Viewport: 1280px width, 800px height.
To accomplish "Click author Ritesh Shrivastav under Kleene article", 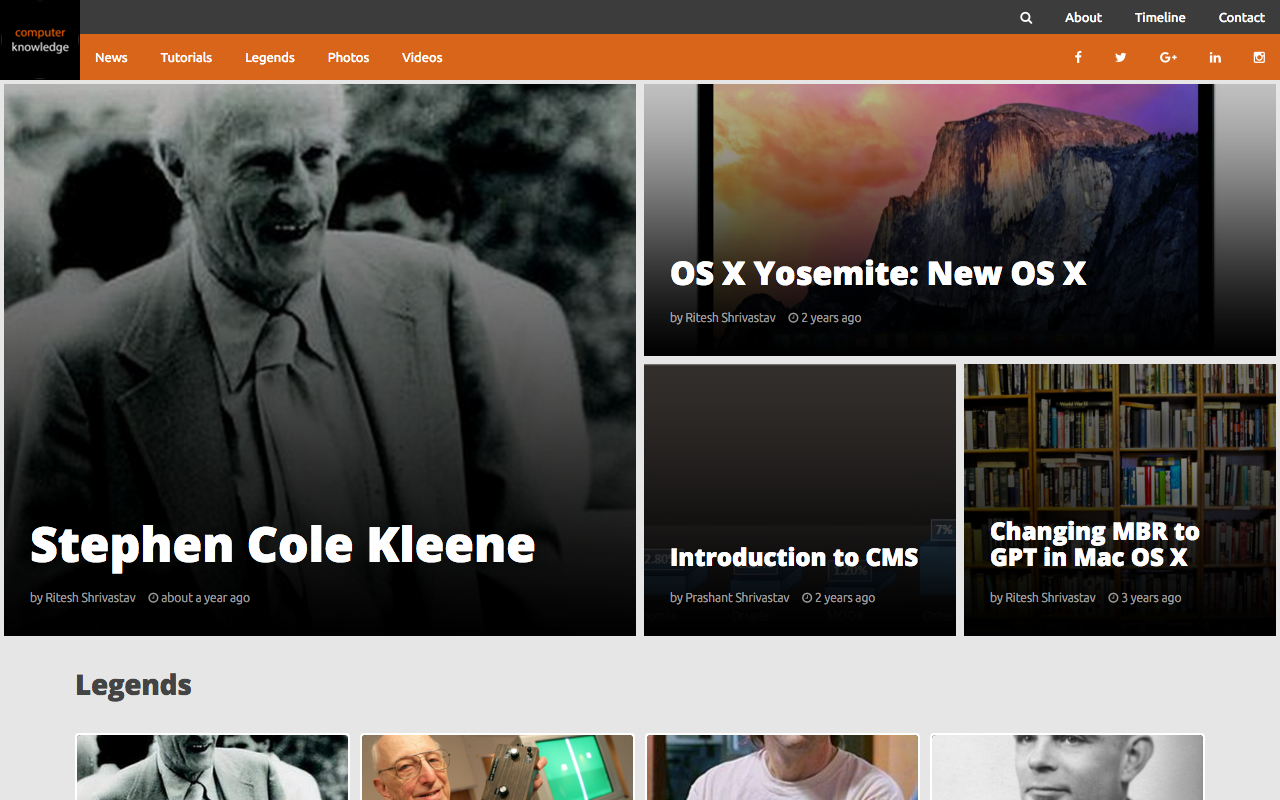I will pyautogui.click(x=90, y=597).
